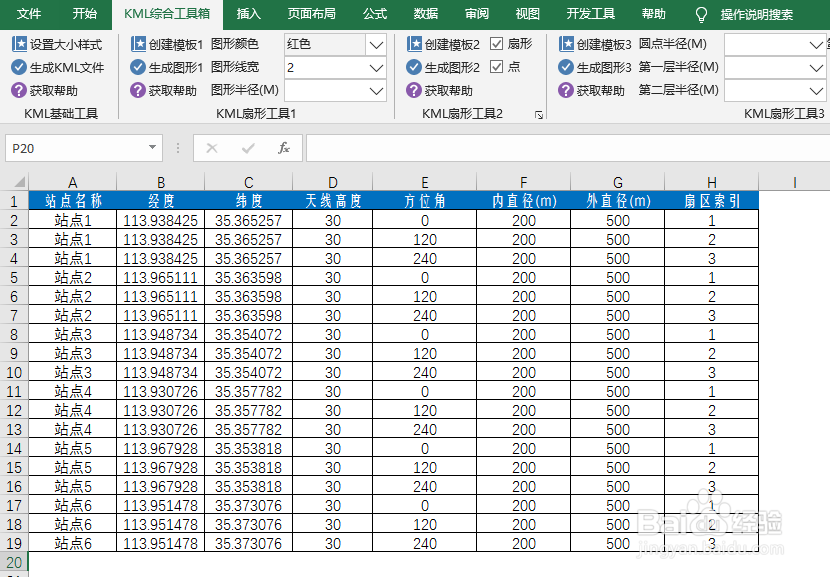Switch to the 数据 ribbon tab
The height and width of the screenshot is (577, 830).
[x=424, y=14]
